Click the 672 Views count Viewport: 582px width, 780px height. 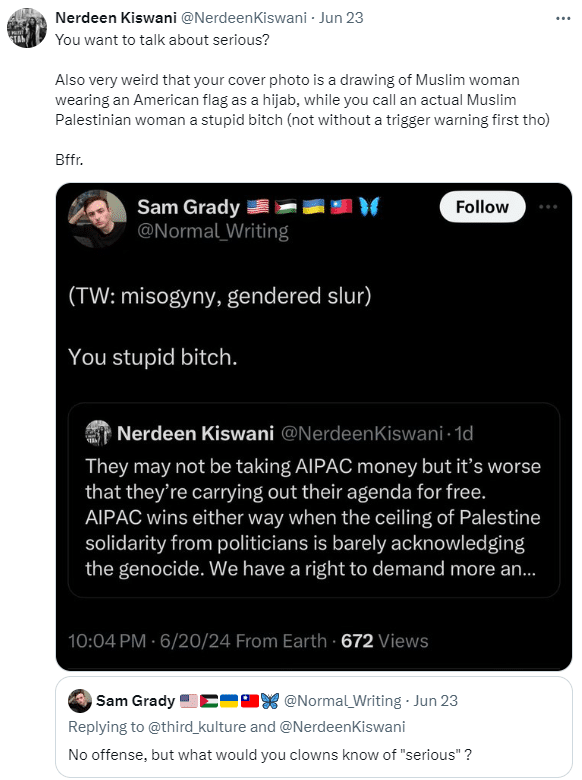(x=385, y=641)
